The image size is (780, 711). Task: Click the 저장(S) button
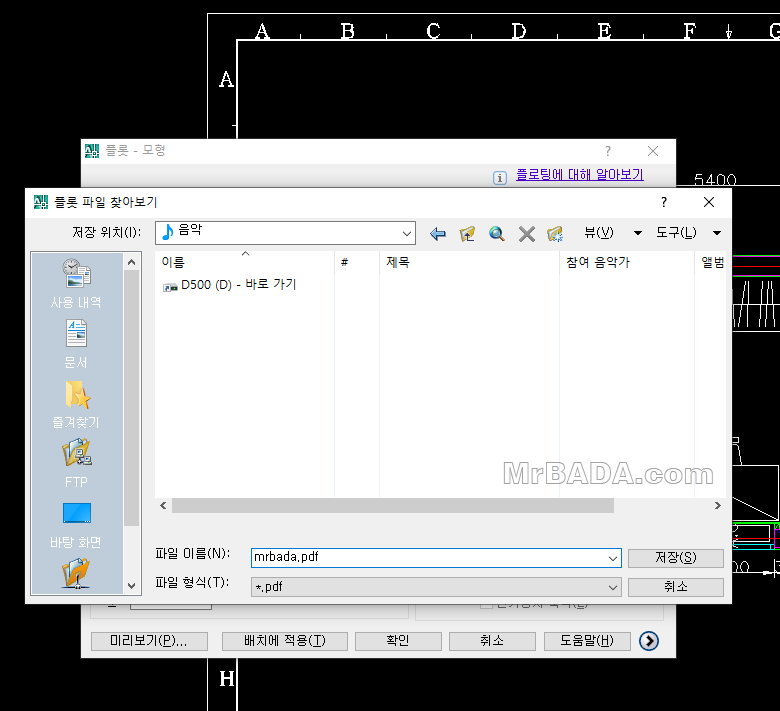pyautogui.click(x=676, y=558)
